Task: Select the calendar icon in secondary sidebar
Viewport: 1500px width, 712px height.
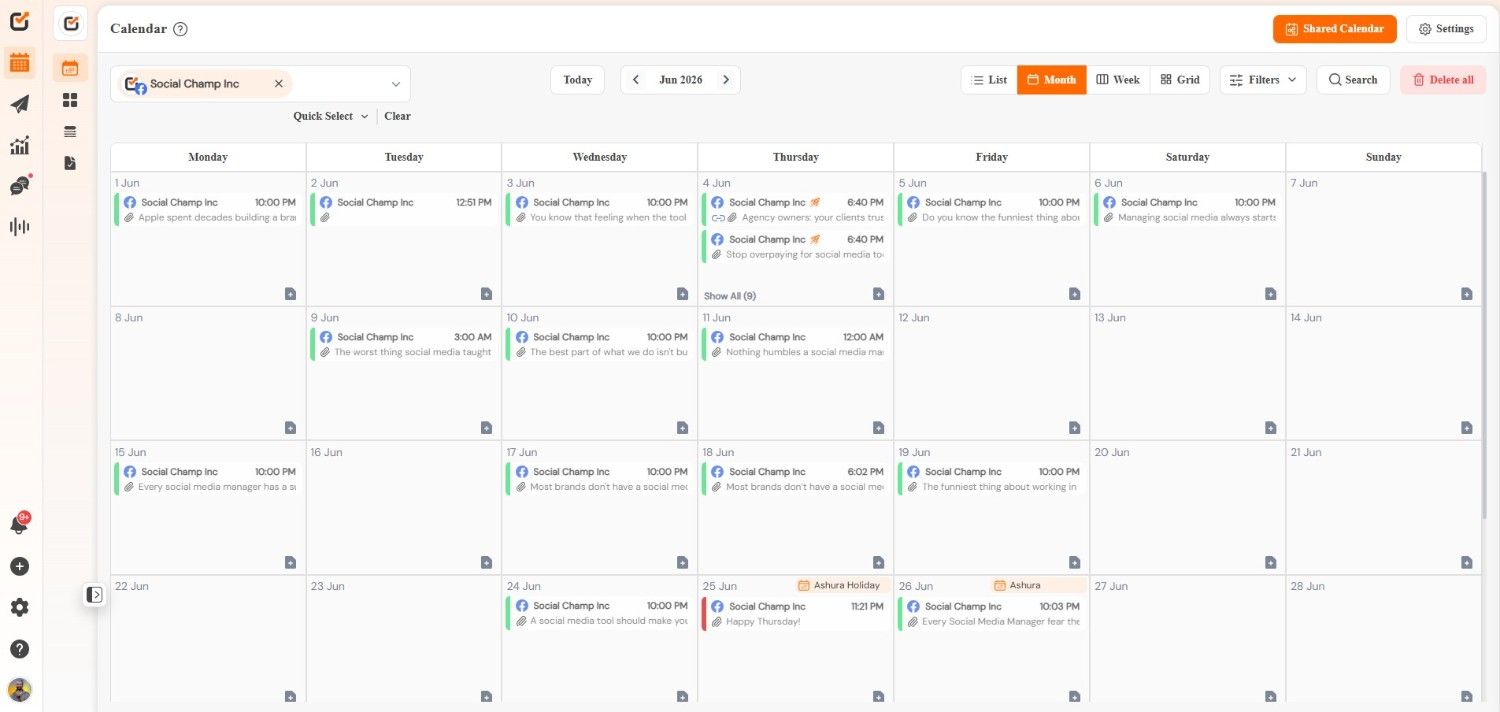Action: click(x=70, y=68)
